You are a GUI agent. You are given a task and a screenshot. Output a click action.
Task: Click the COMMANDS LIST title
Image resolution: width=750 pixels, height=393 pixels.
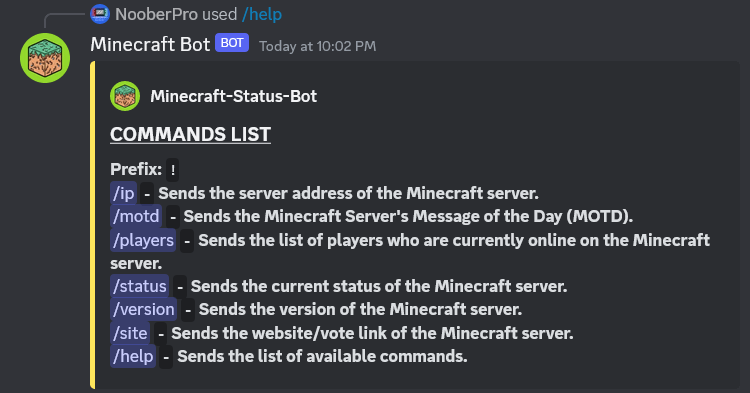pyautogui.click(x=190, y=134)
